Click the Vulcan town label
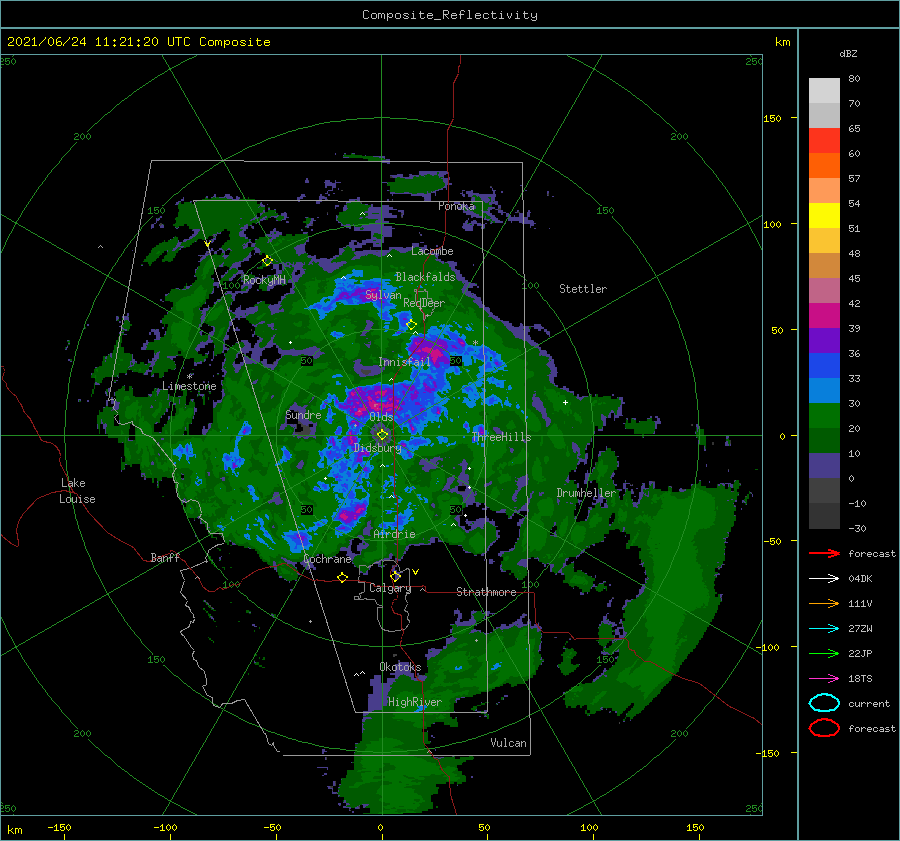900x841 pixels. (509, 743)
